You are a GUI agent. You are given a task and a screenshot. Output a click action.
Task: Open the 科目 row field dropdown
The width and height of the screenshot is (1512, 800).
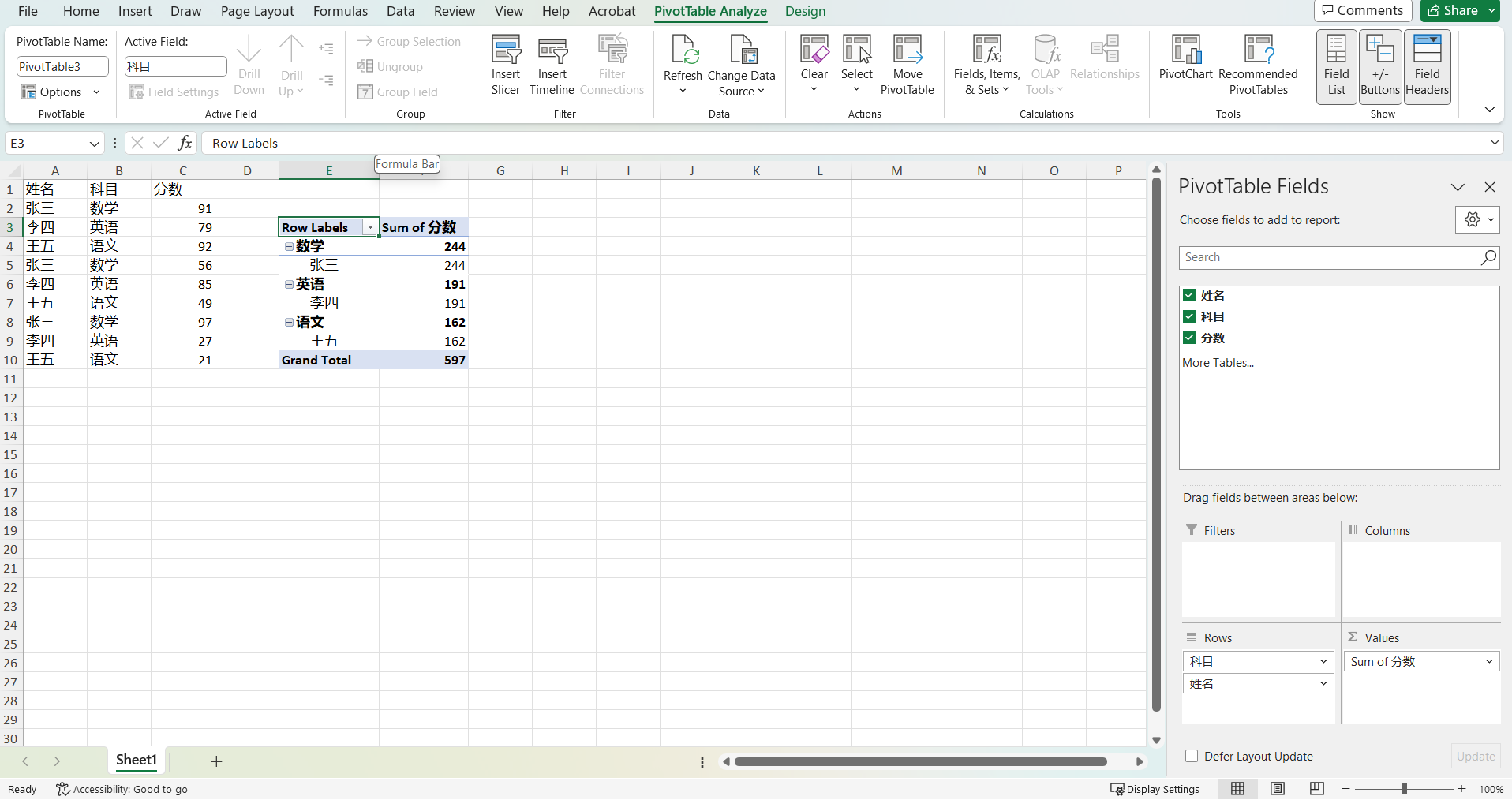(1323, 661)
